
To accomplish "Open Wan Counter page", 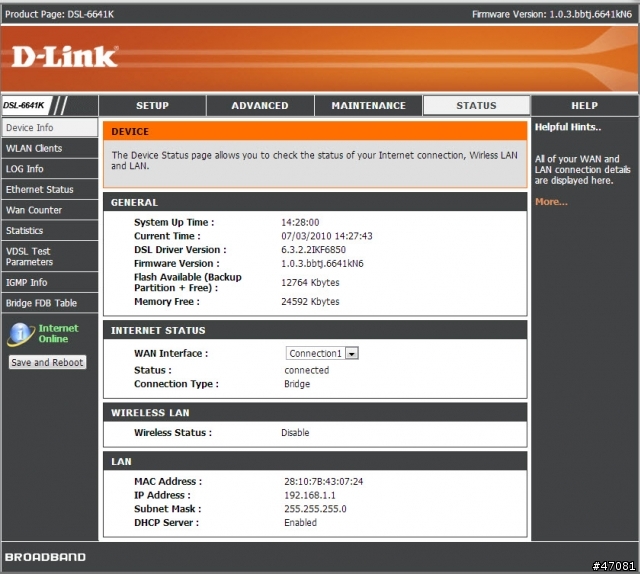I will tap(49, 210).
